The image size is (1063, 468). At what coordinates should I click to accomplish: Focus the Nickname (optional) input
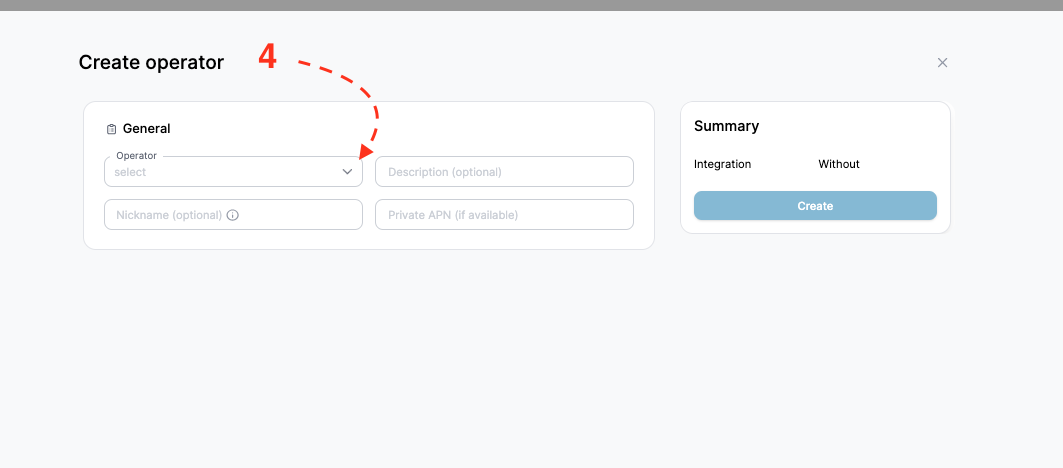click(x=233, y=214)
